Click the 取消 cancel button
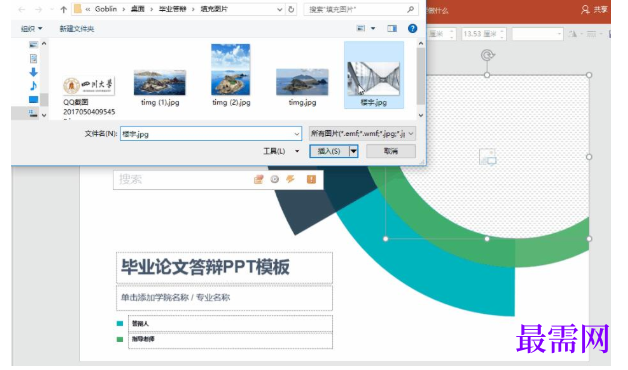 pyautogui.click(x=391, y=151)
